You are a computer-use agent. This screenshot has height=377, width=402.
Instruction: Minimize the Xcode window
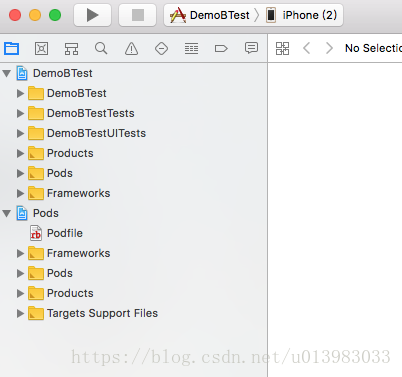click(x=35, y=15)
